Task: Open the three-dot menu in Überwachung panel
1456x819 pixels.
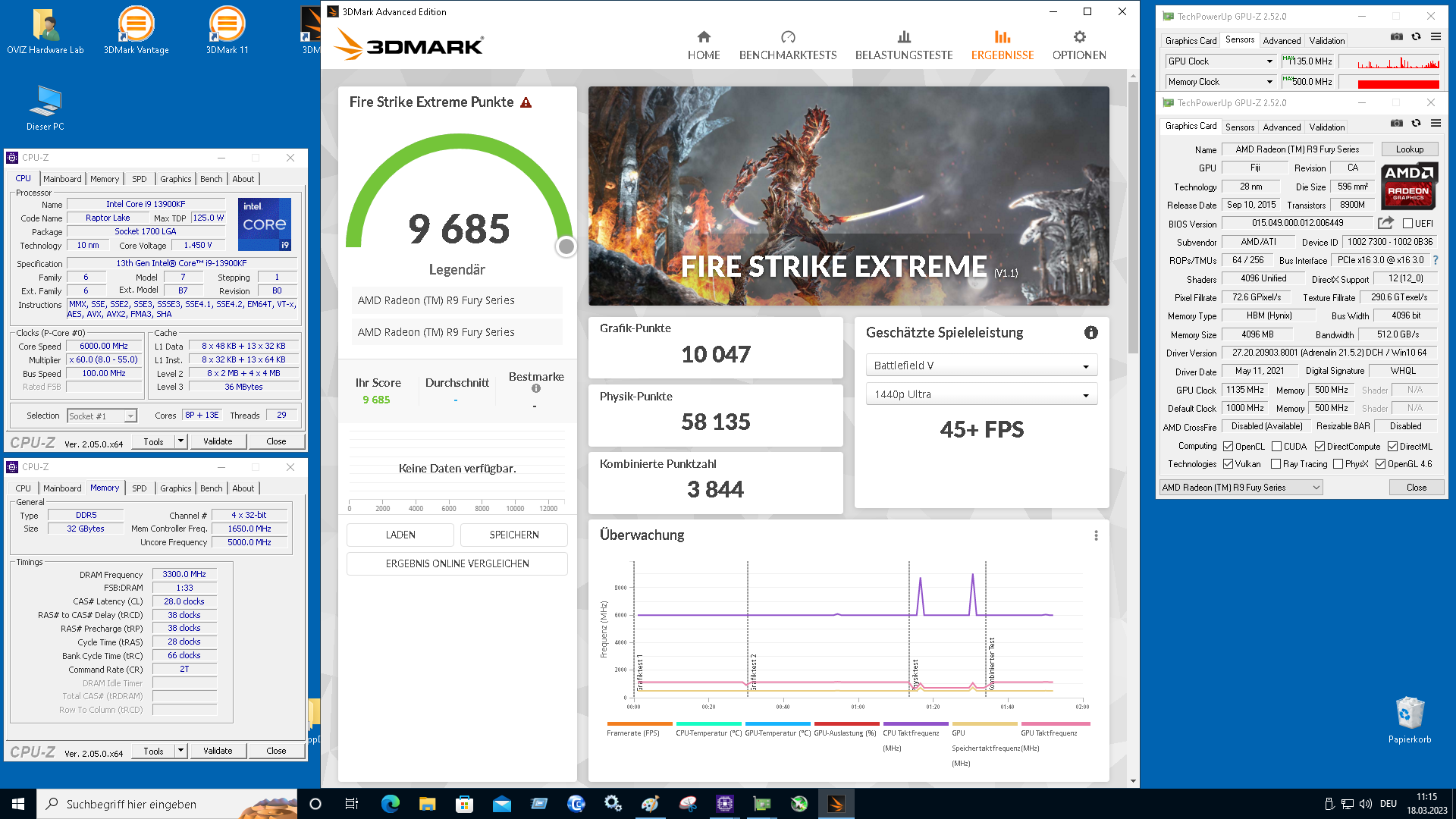Action: [1096, 535]
